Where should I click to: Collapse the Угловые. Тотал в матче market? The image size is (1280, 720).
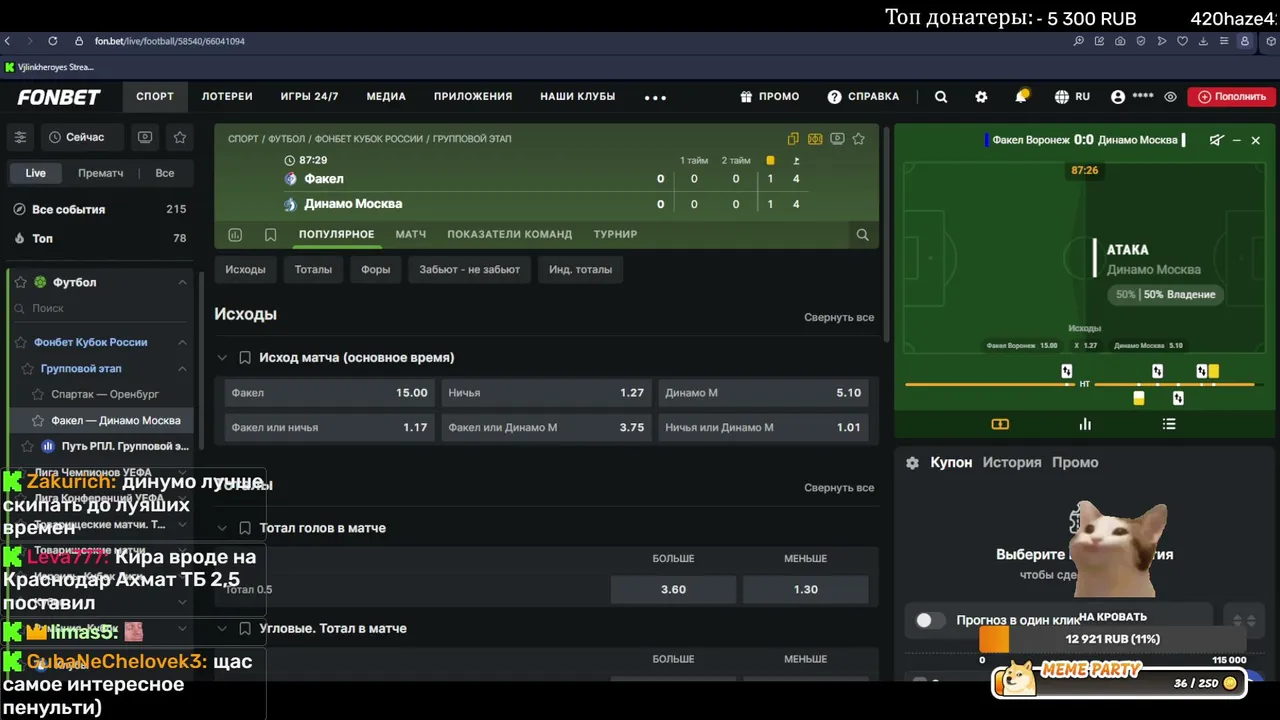coord(222,629)
